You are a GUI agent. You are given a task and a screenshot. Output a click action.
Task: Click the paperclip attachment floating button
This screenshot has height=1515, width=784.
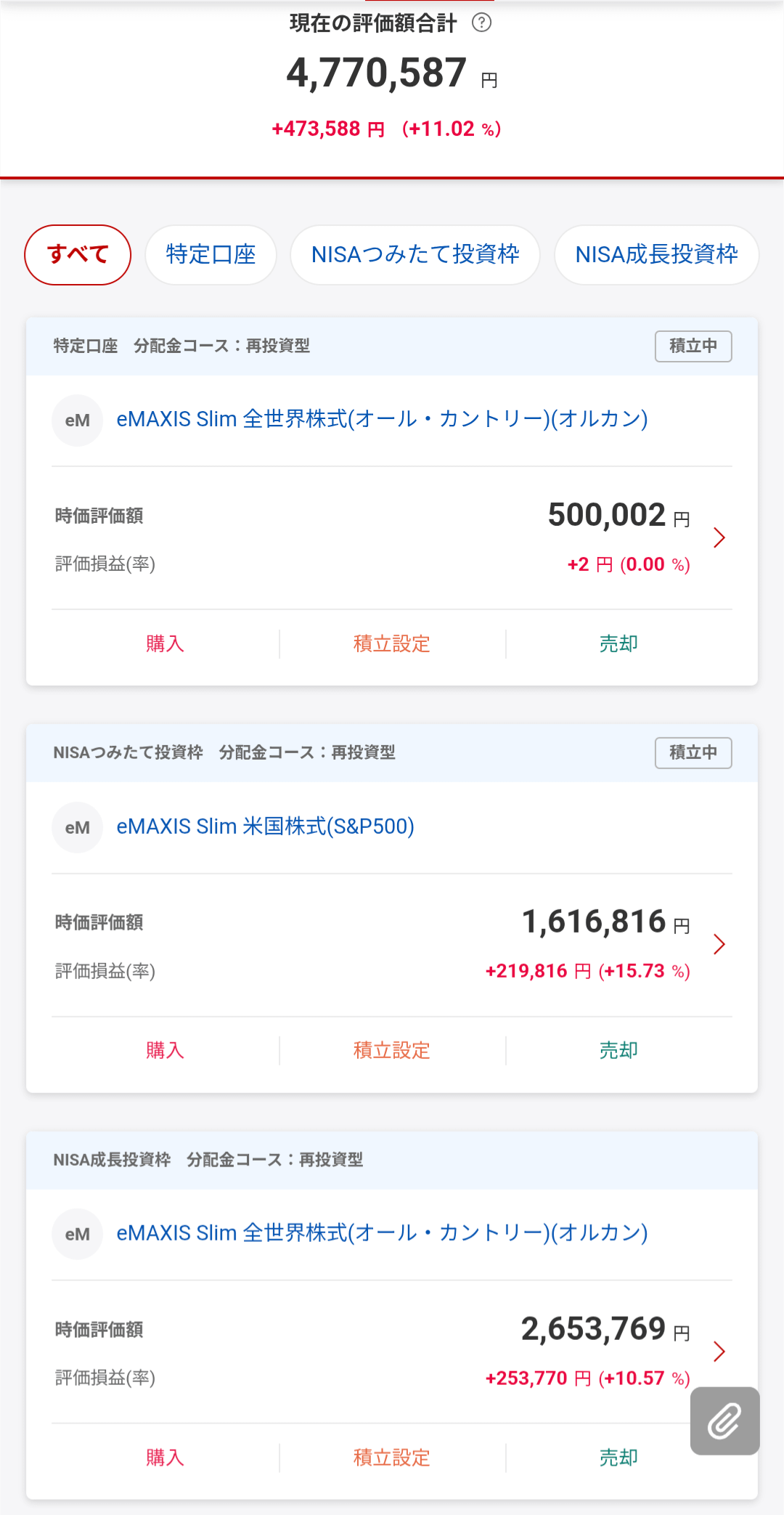724,1421
